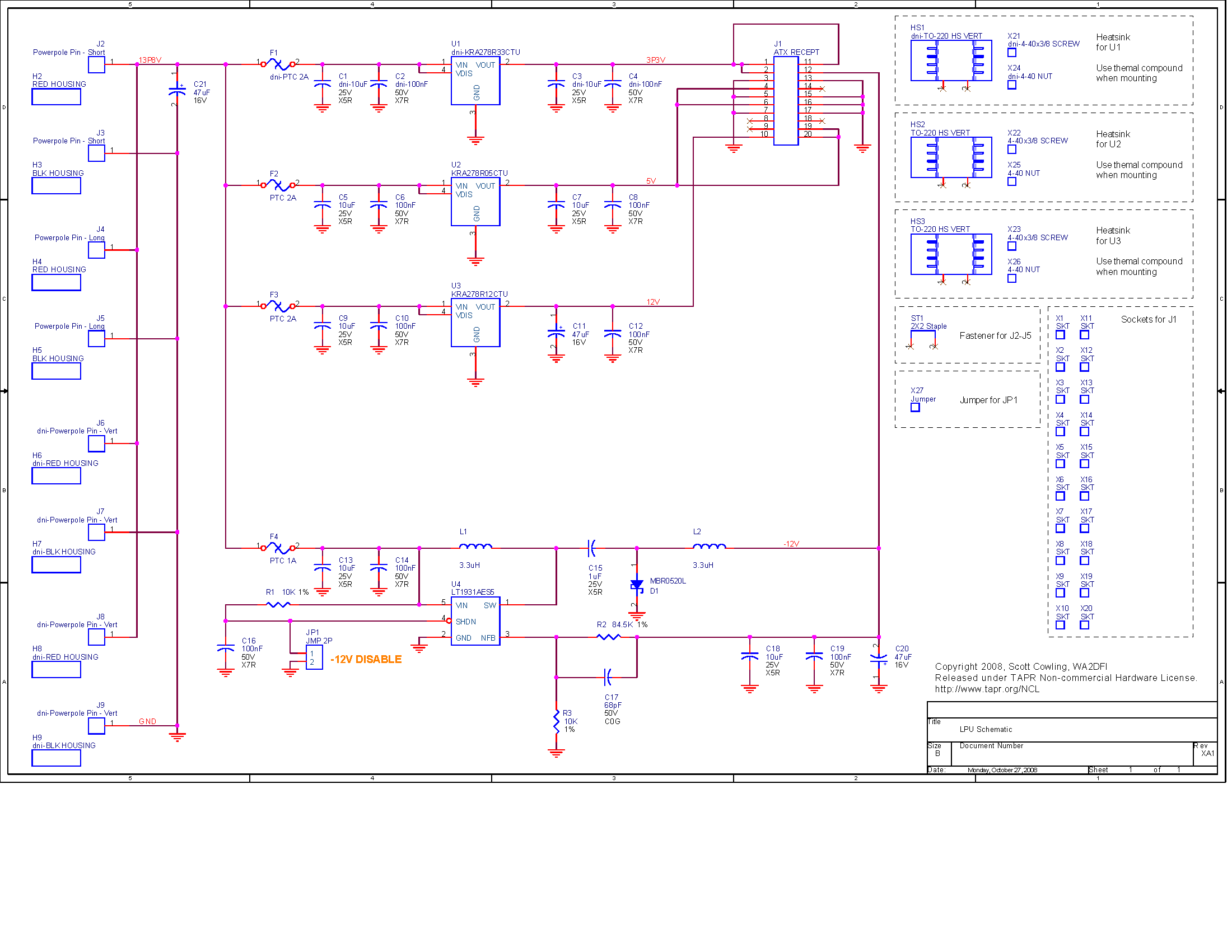Click the L2 3.3uH inductor symbol
The image size is (1232, 952).
click(x=709, y=547)
